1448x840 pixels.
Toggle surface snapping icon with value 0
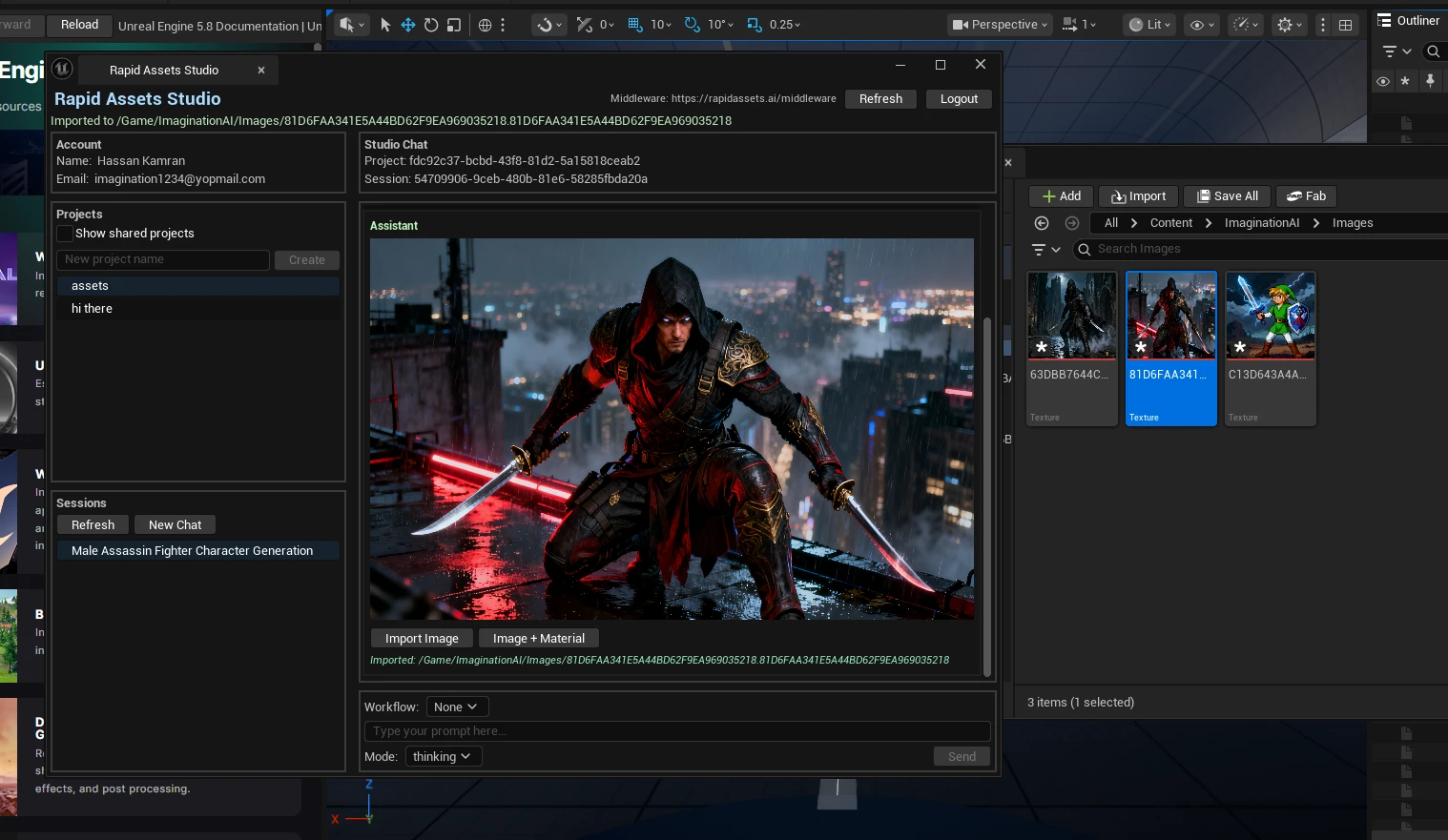[x=585, y=25]
